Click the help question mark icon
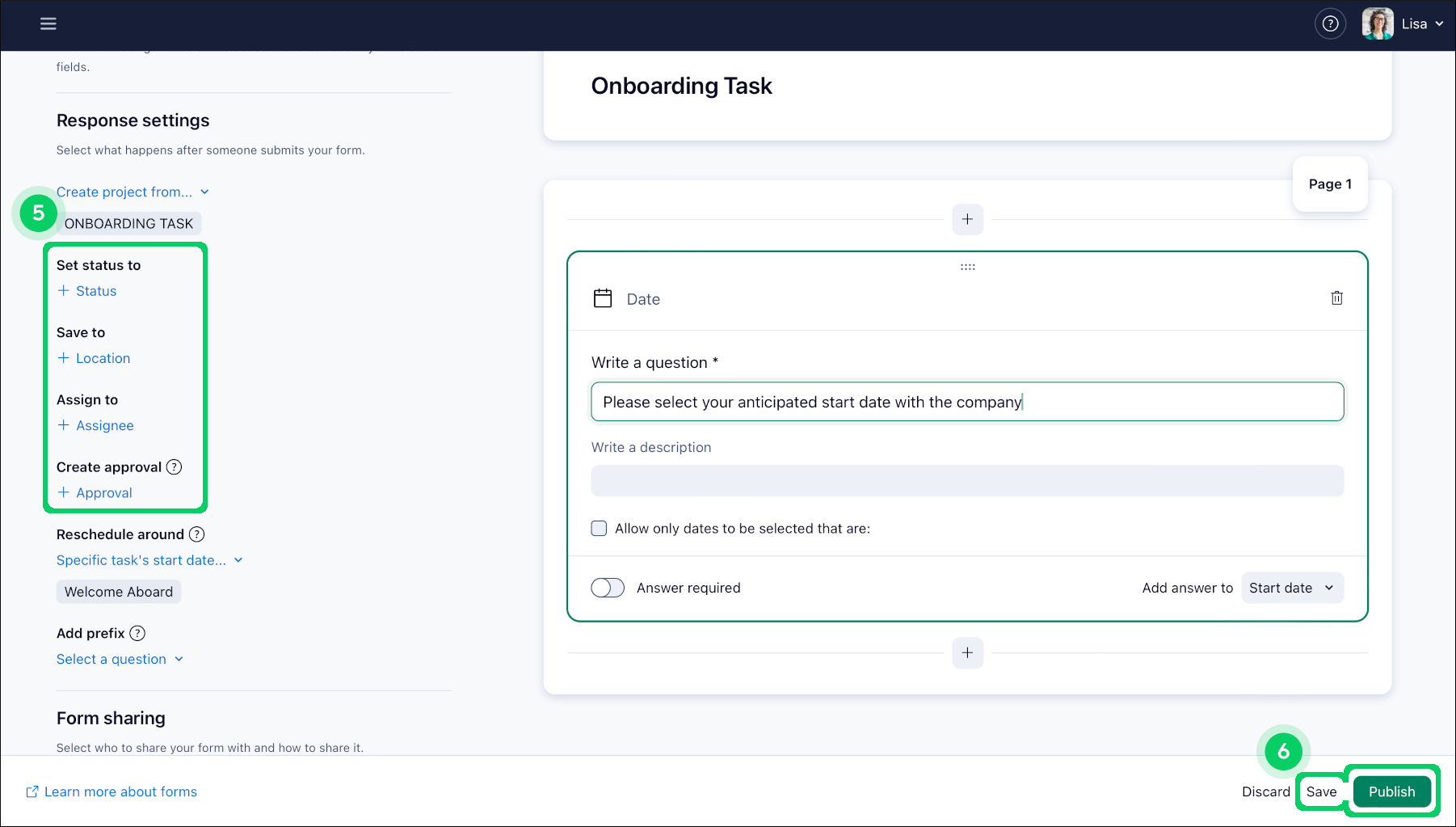 [x=1330, y=24]
